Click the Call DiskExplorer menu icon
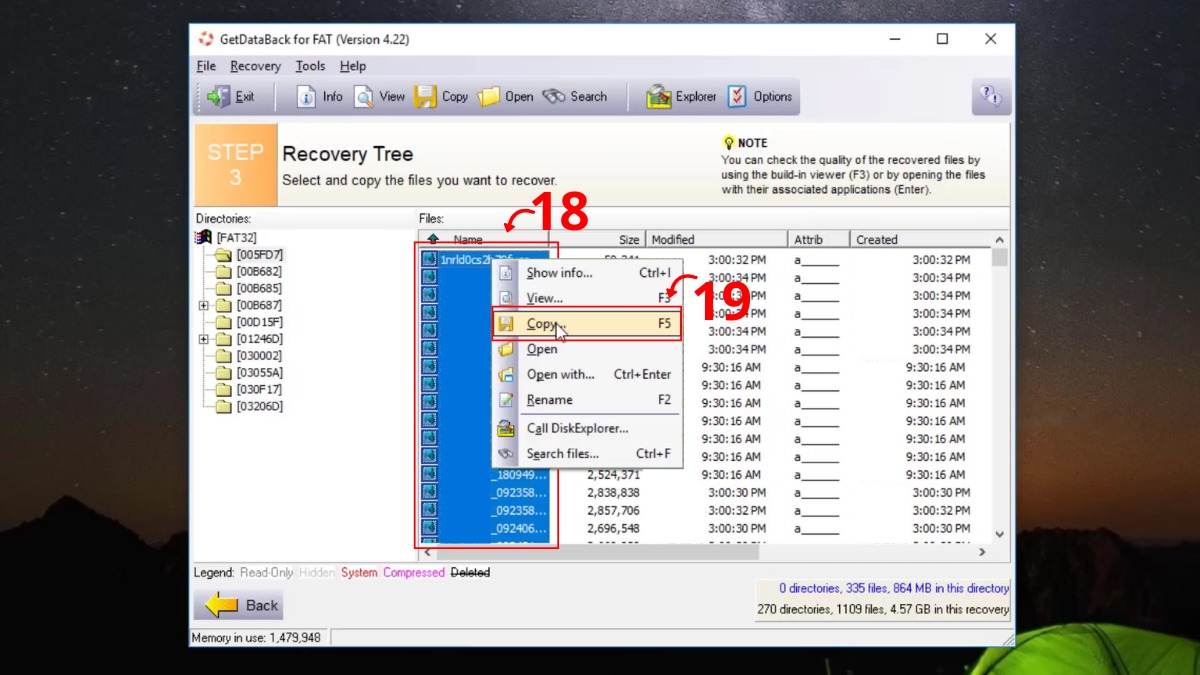Screen dimensions: 1200x675 point(506,429)
